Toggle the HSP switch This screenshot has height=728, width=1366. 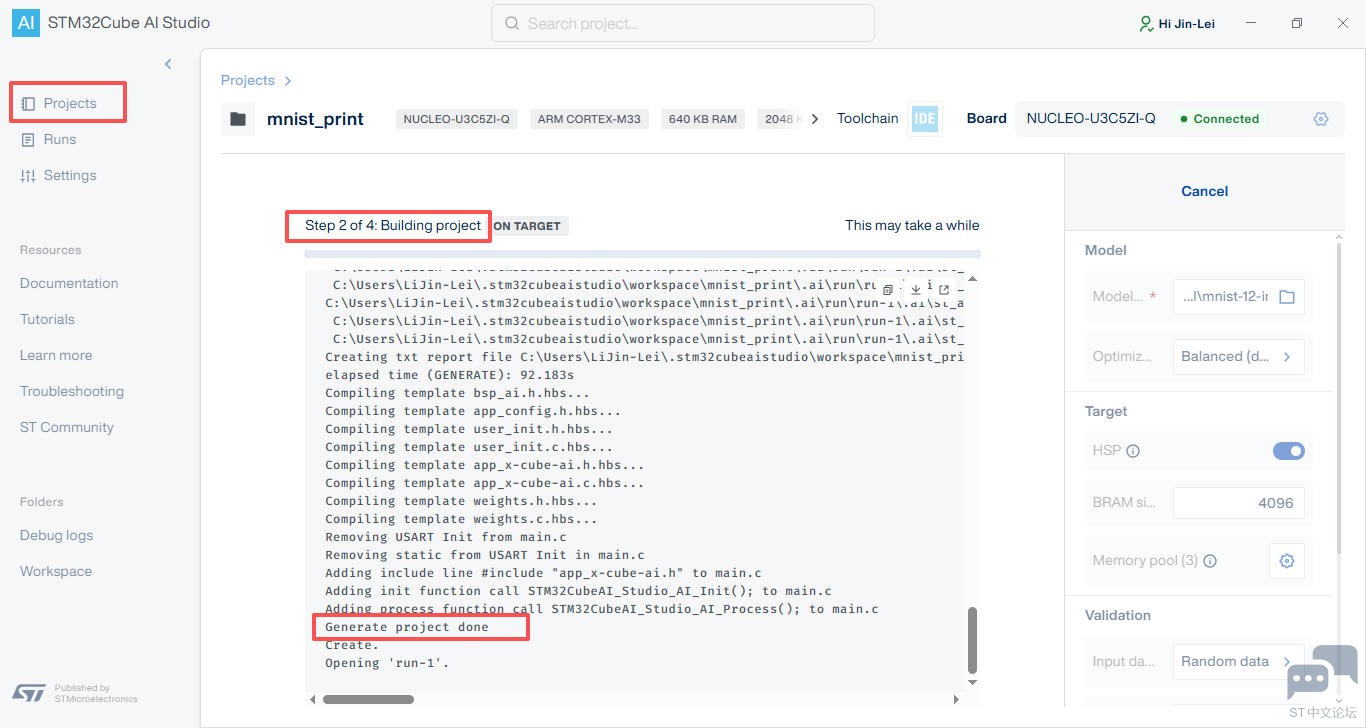[1289, 451]
